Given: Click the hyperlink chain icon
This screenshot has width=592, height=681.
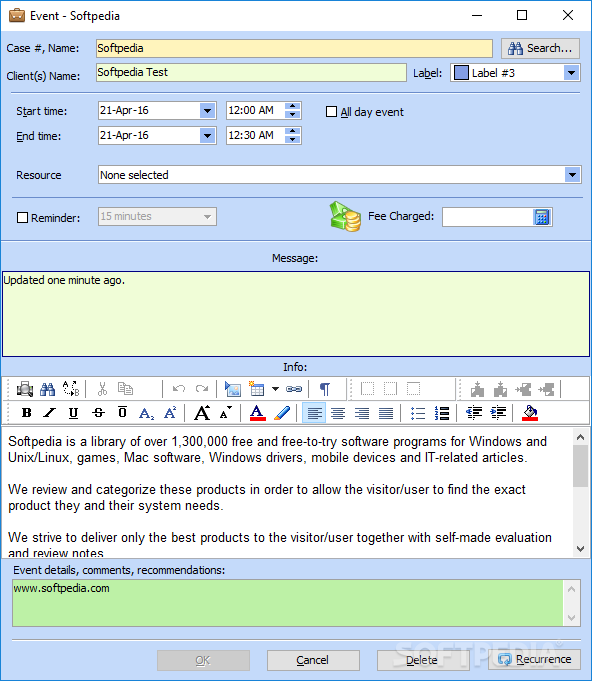Looking at the screenshot, I should (x=294, y=389).
